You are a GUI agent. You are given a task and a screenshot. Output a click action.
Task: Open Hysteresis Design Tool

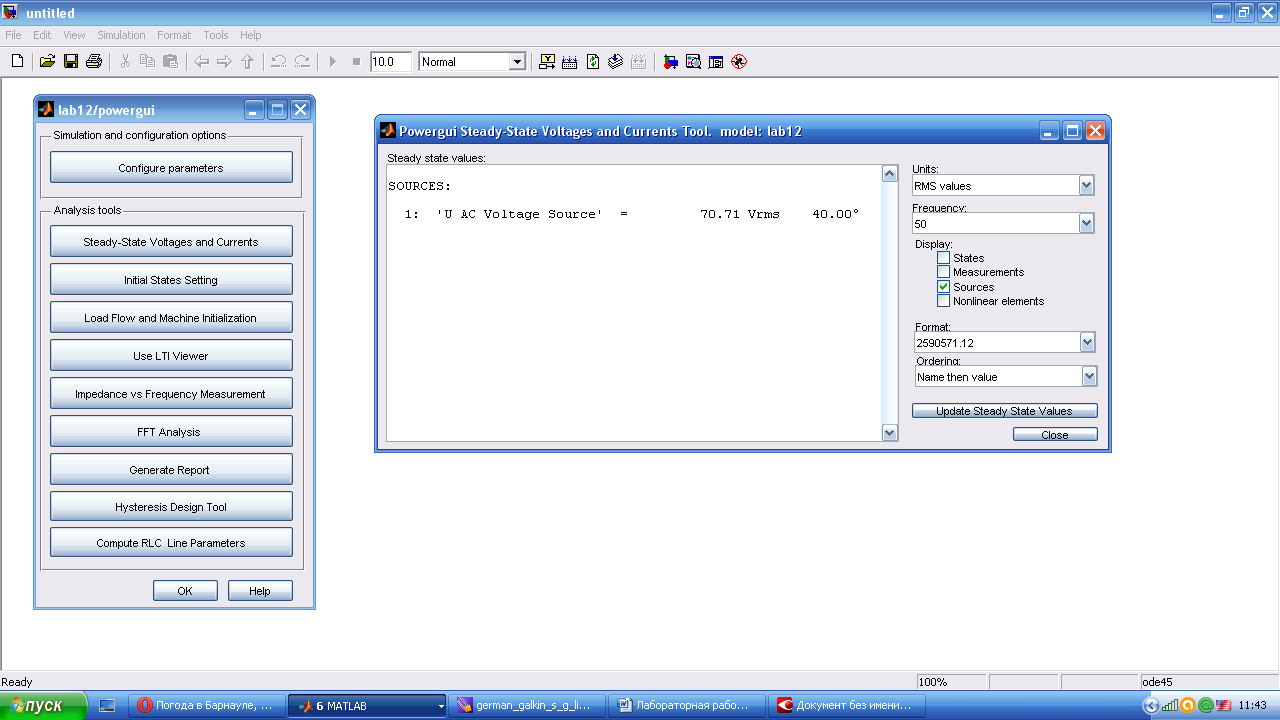[171, 507]
